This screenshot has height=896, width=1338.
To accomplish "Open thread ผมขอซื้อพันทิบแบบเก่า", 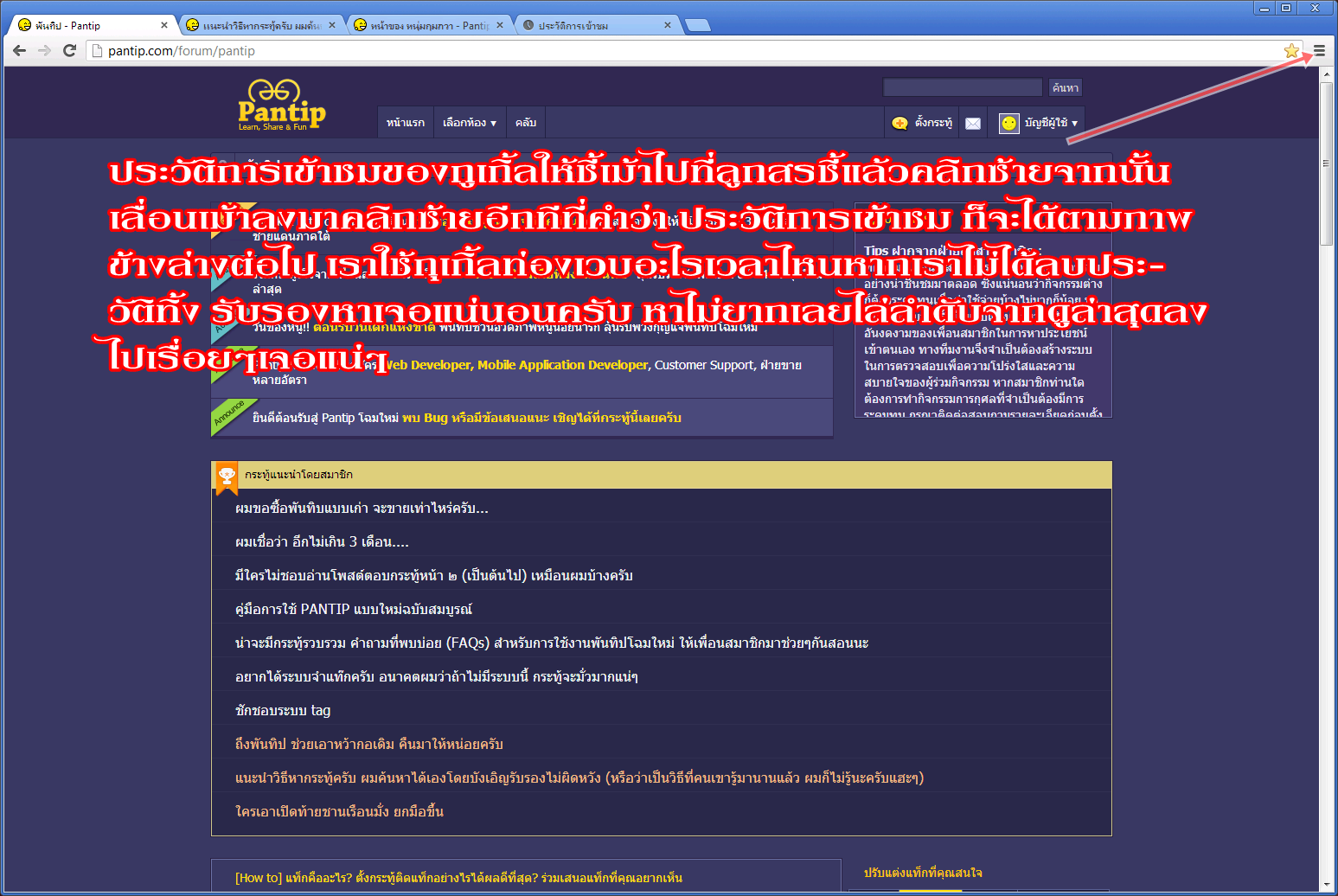I will (362, 509).
